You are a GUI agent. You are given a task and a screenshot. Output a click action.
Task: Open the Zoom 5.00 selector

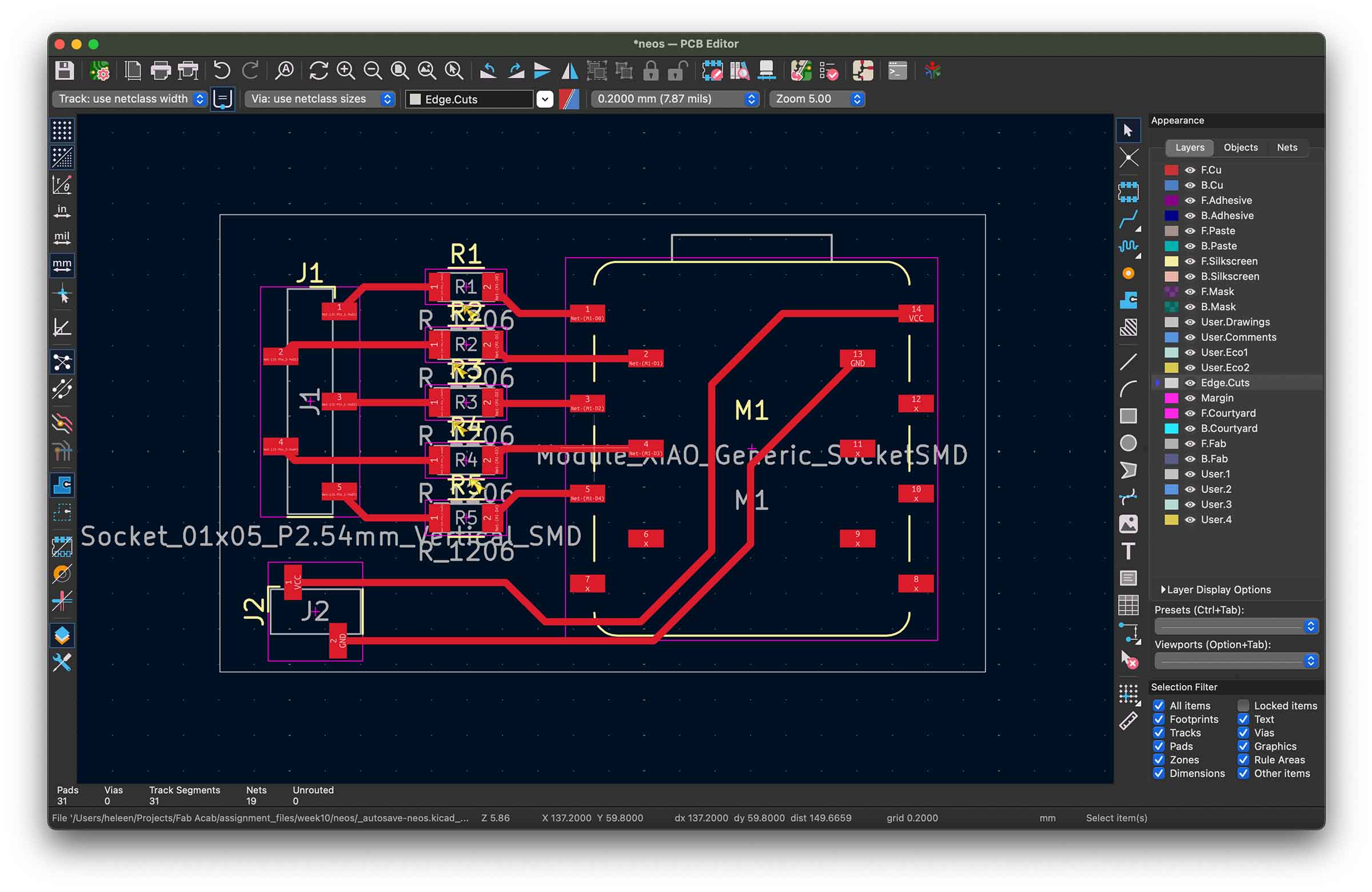pos(818,99)
